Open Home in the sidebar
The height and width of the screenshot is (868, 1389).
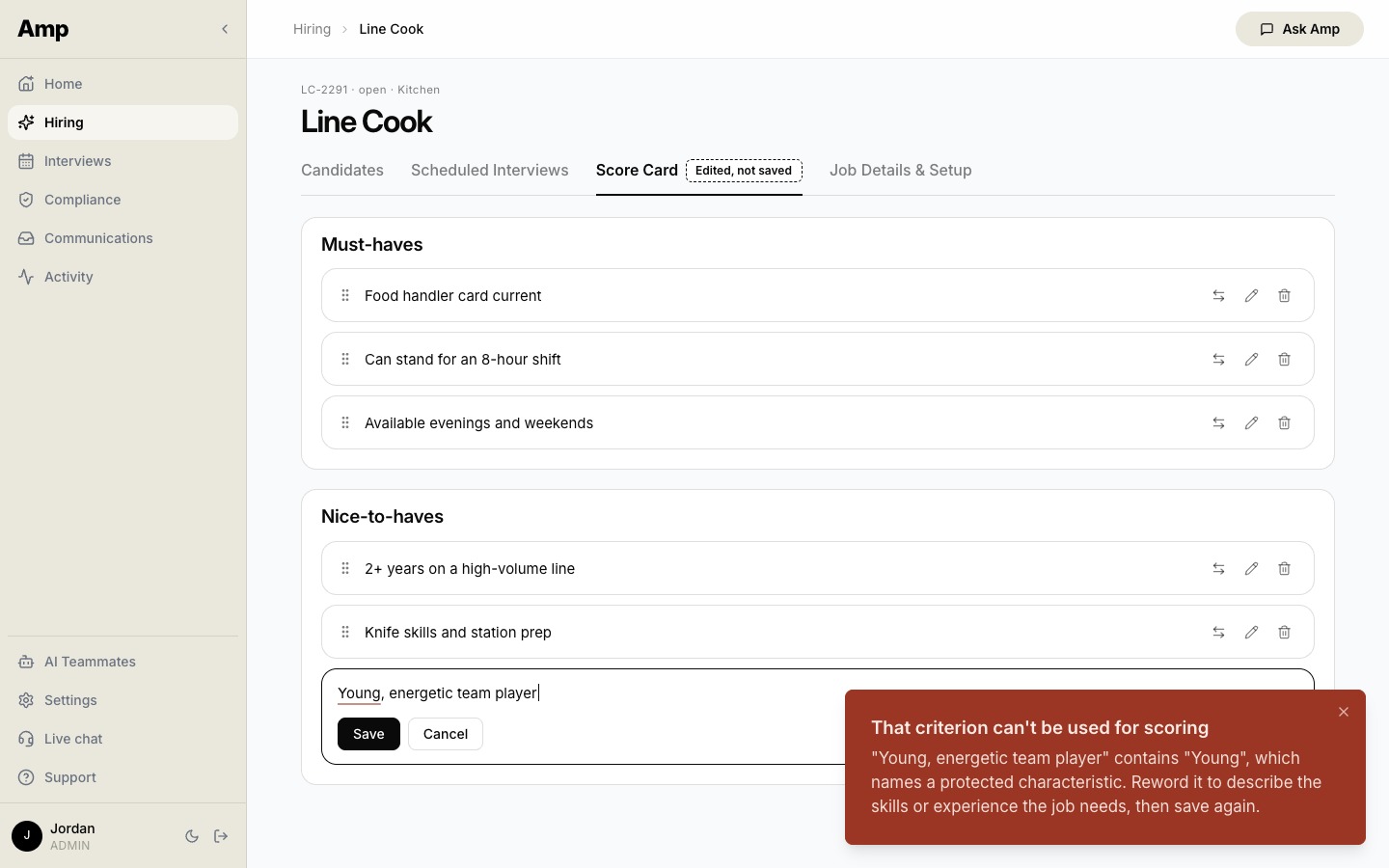point(123,84)
